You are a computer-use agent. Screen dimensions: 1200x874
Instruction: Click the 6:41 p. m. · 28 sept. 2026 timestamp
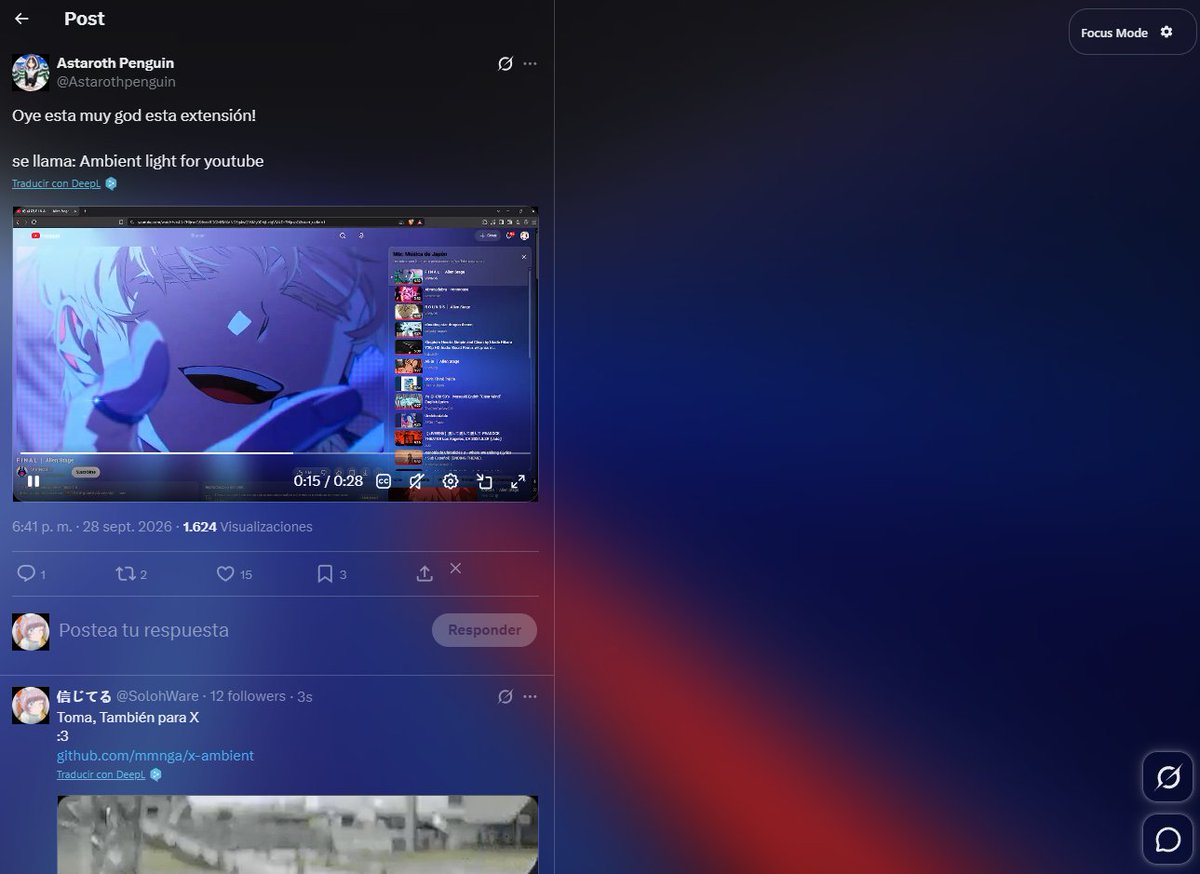pyautogui.click(x=93, y=526)
